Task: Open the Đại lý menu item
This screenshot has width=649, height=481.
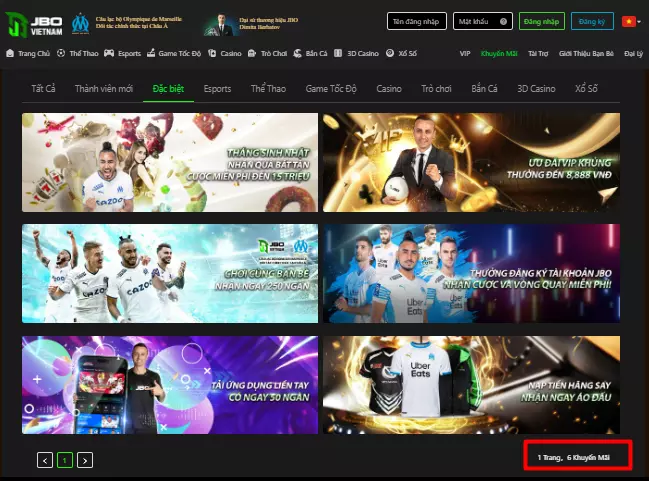Action: point(633,53)
